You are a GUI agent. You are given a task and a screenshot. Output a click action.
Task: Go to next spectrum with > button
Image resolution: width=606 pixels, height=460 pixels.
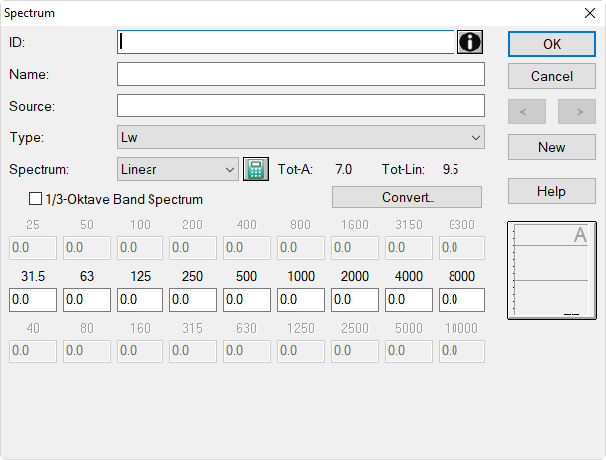tap(577, 112)
